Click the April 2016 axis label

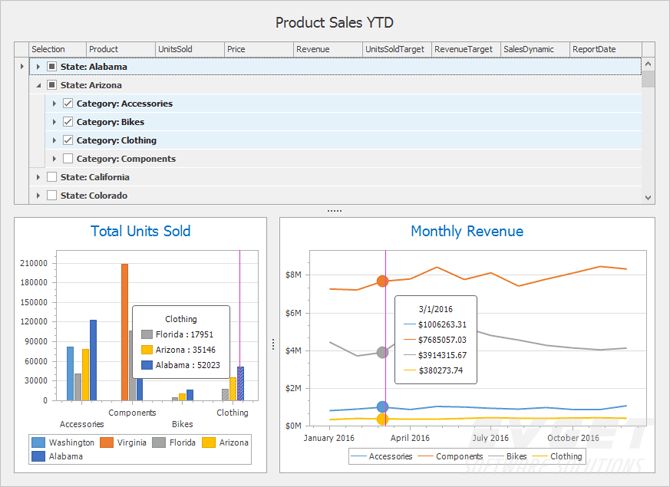tap(410, 438)
